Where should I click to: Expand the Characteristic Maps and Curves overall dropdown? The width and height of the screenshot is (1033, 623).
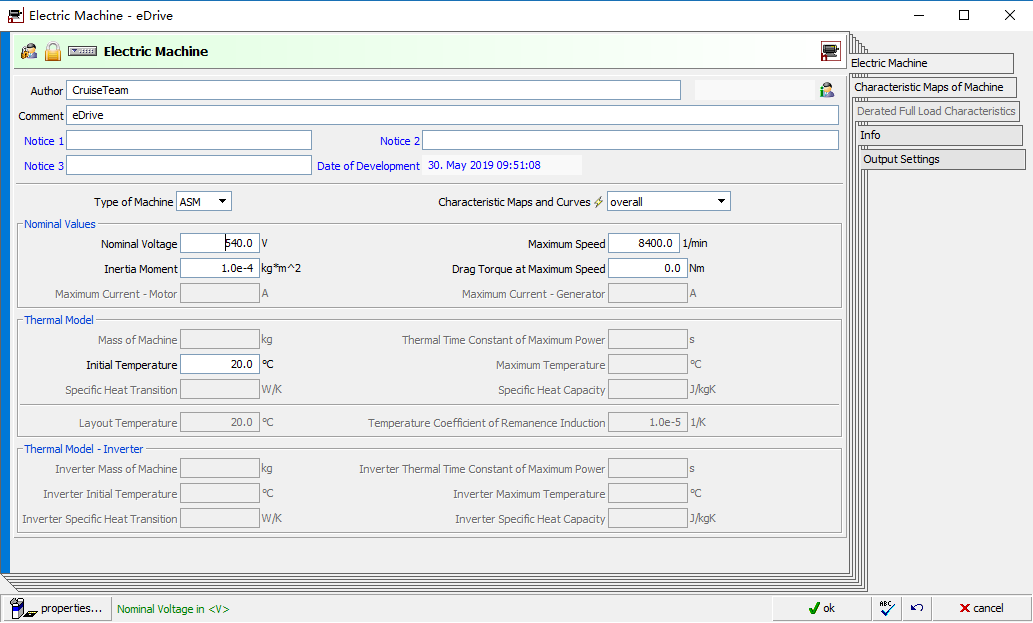pos(669,202)
